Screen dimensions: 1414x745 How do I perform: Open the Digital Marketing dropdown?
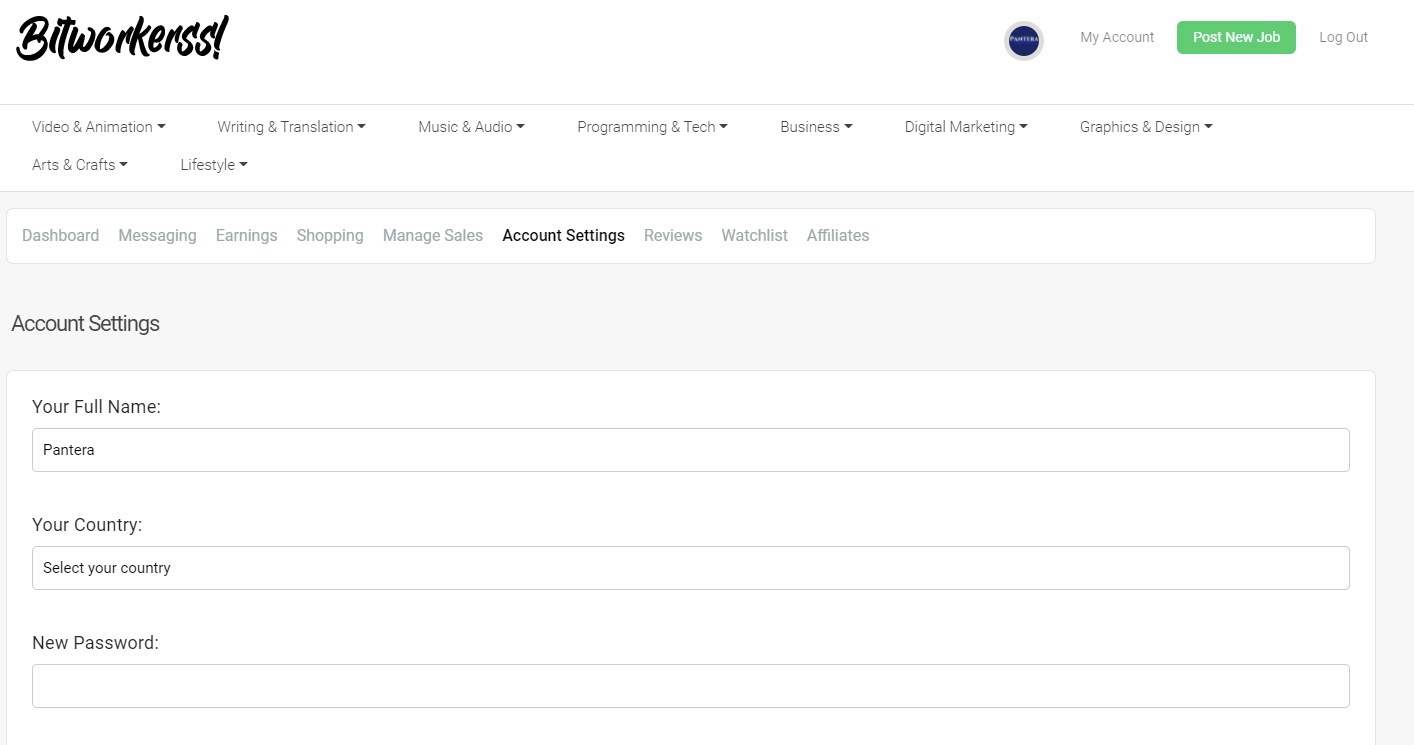click(966, 127)
